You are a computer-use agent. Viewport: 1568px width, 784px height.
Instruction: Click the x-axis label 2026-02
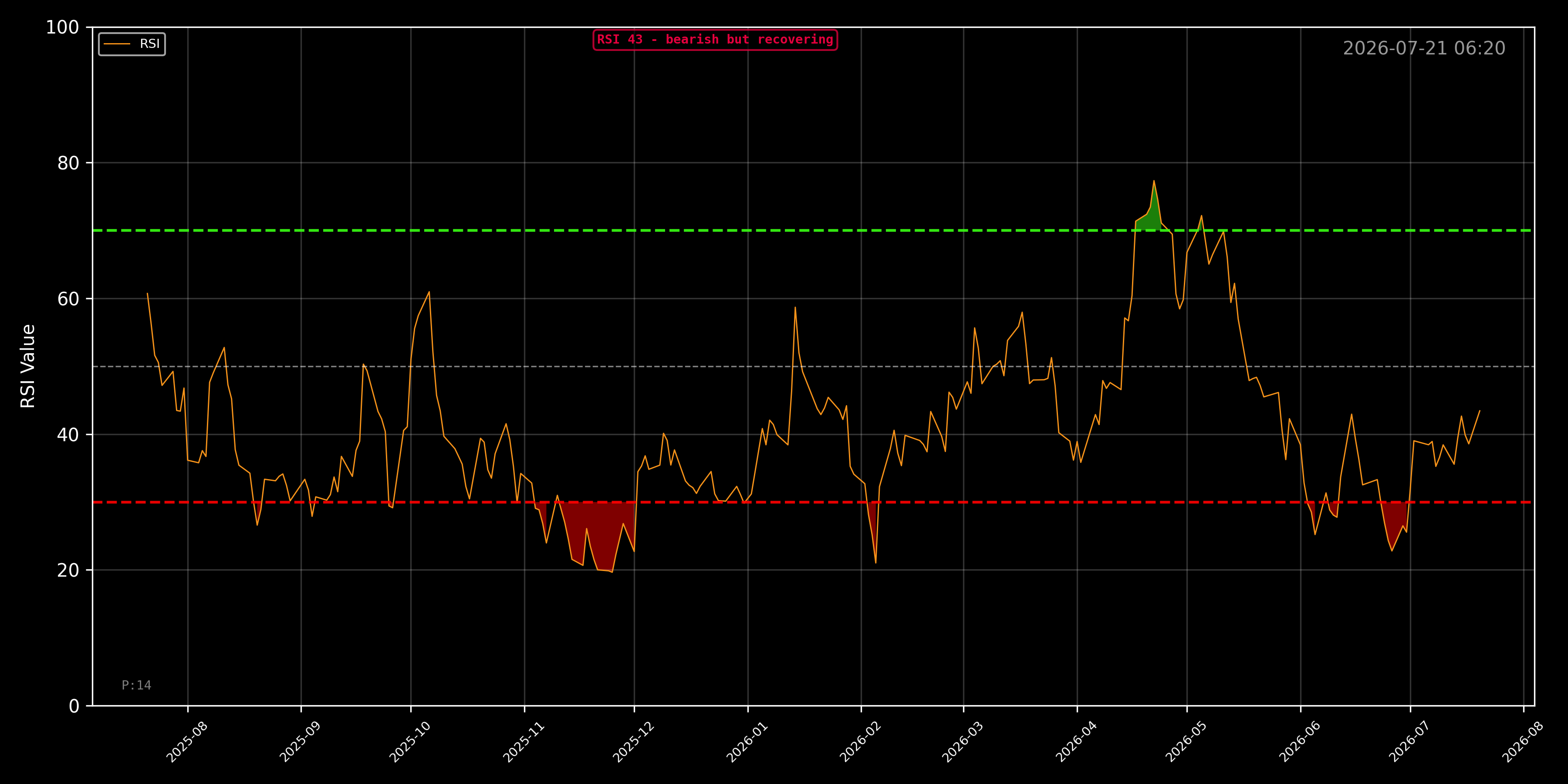point(861,741)
